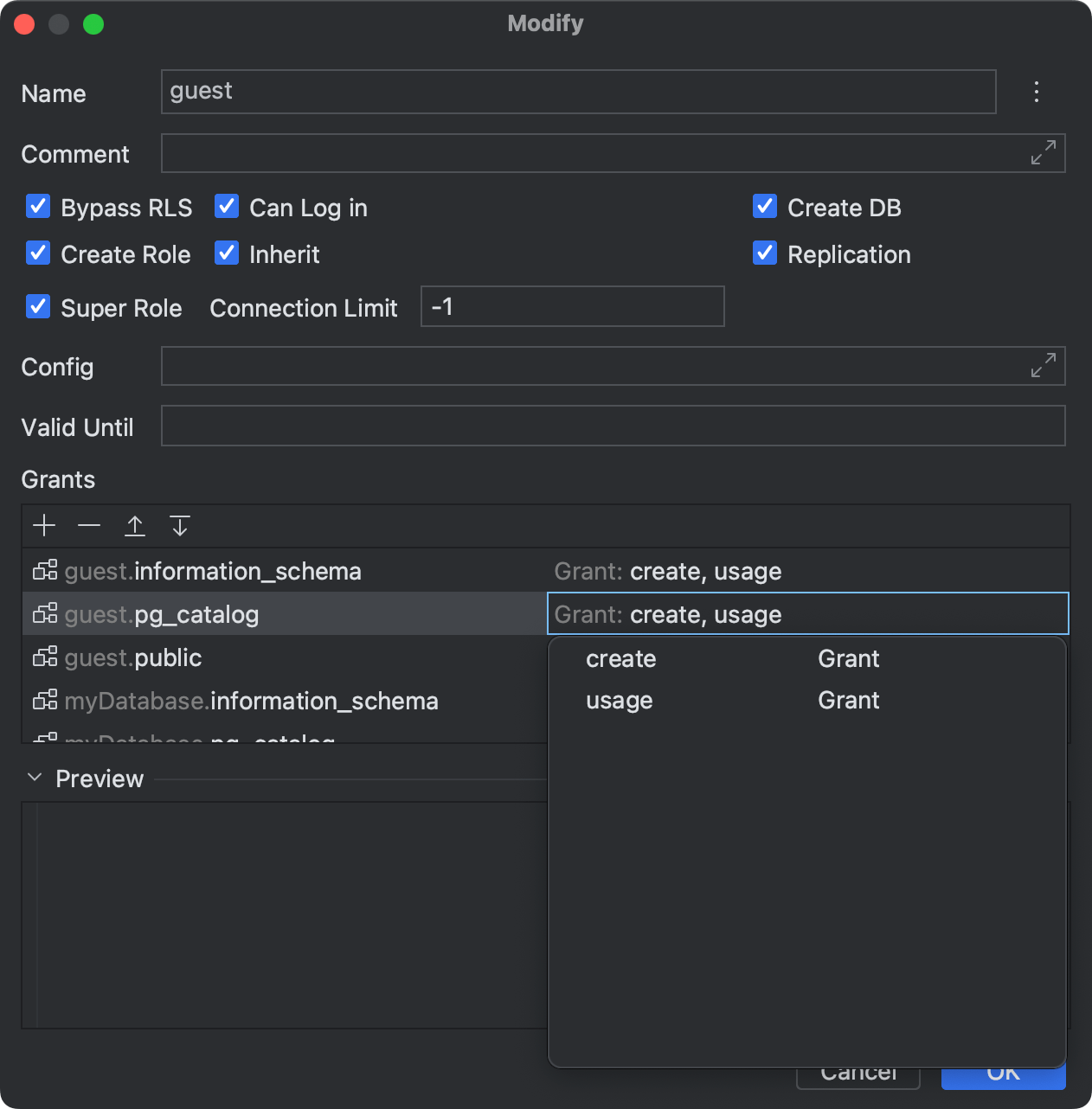Click the schema icon next to myDatabase.information_schema
The width and height of the screenshot is (1092, 1109).
44,700
